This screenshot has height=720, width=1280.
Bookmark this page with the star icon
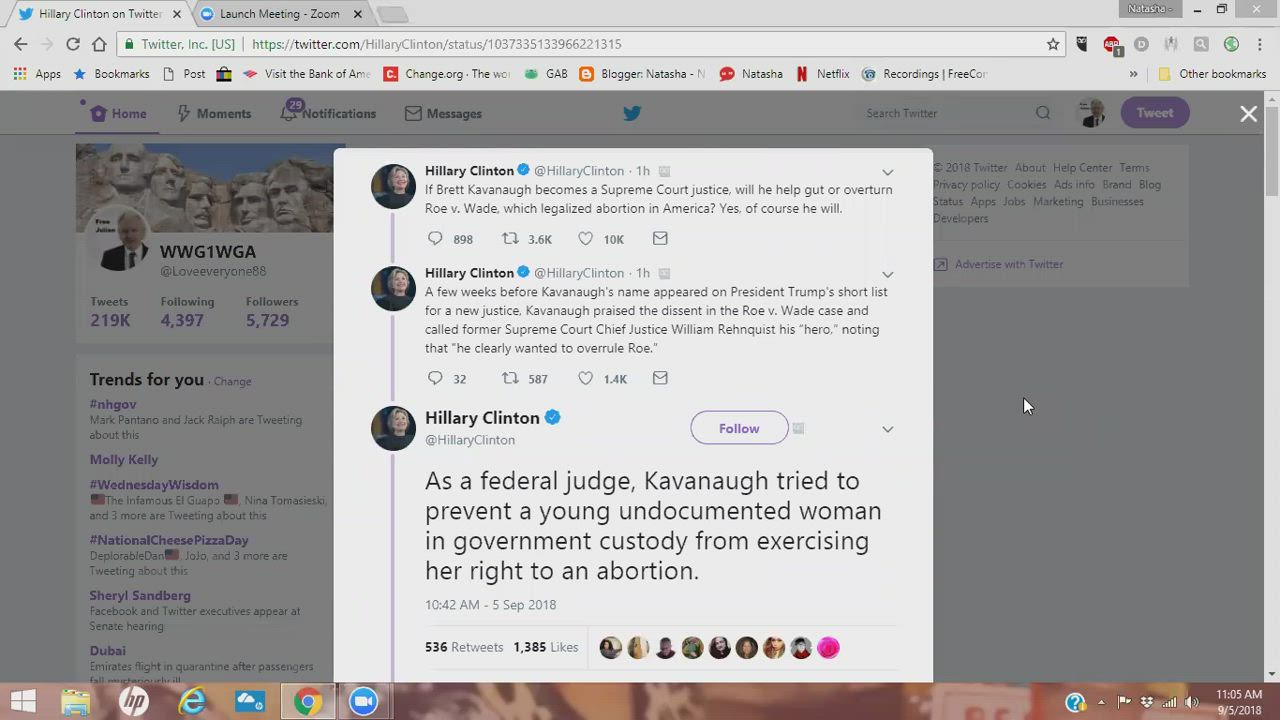pos(1053,44)
